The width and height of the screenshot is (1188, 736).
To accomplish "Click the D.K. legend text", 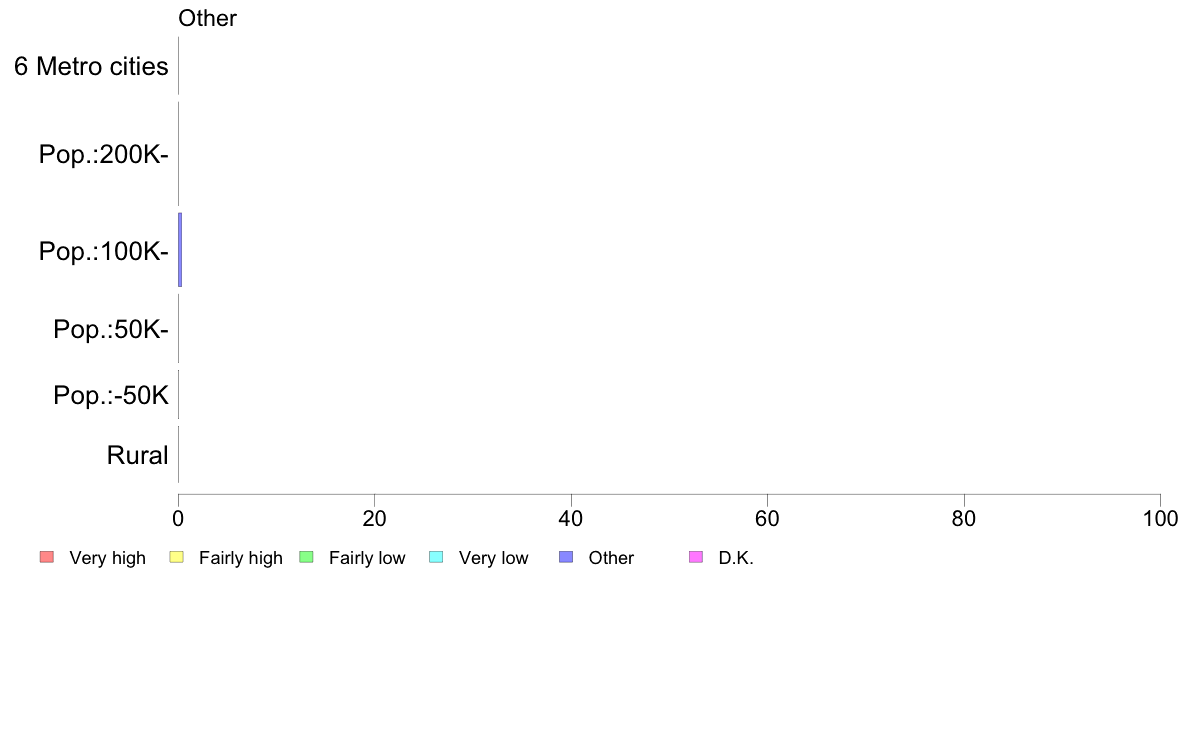I will click(x=736, y=558).
